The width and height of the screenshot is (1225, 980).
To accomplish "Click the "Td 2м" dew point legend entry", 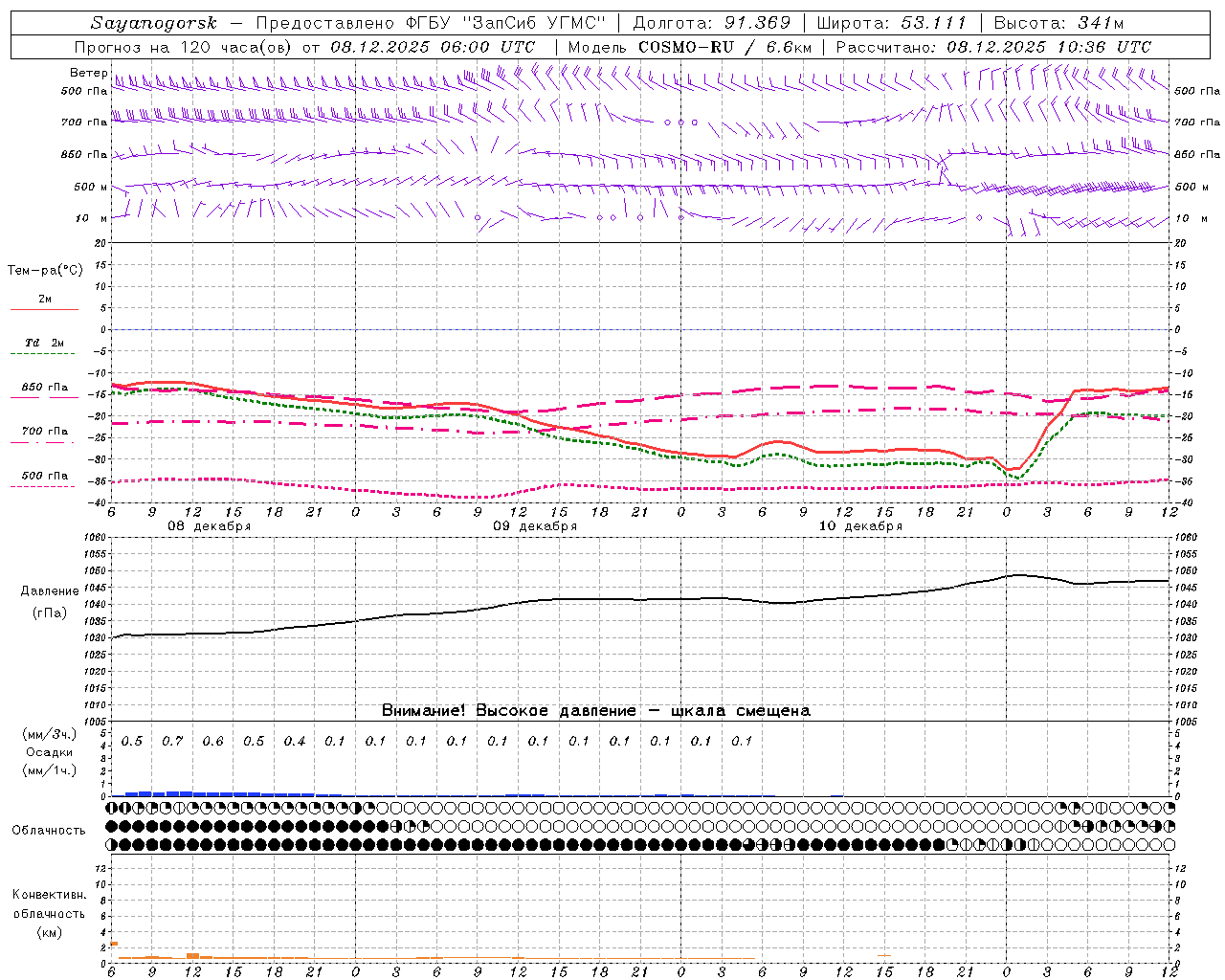I will (44, 343).
